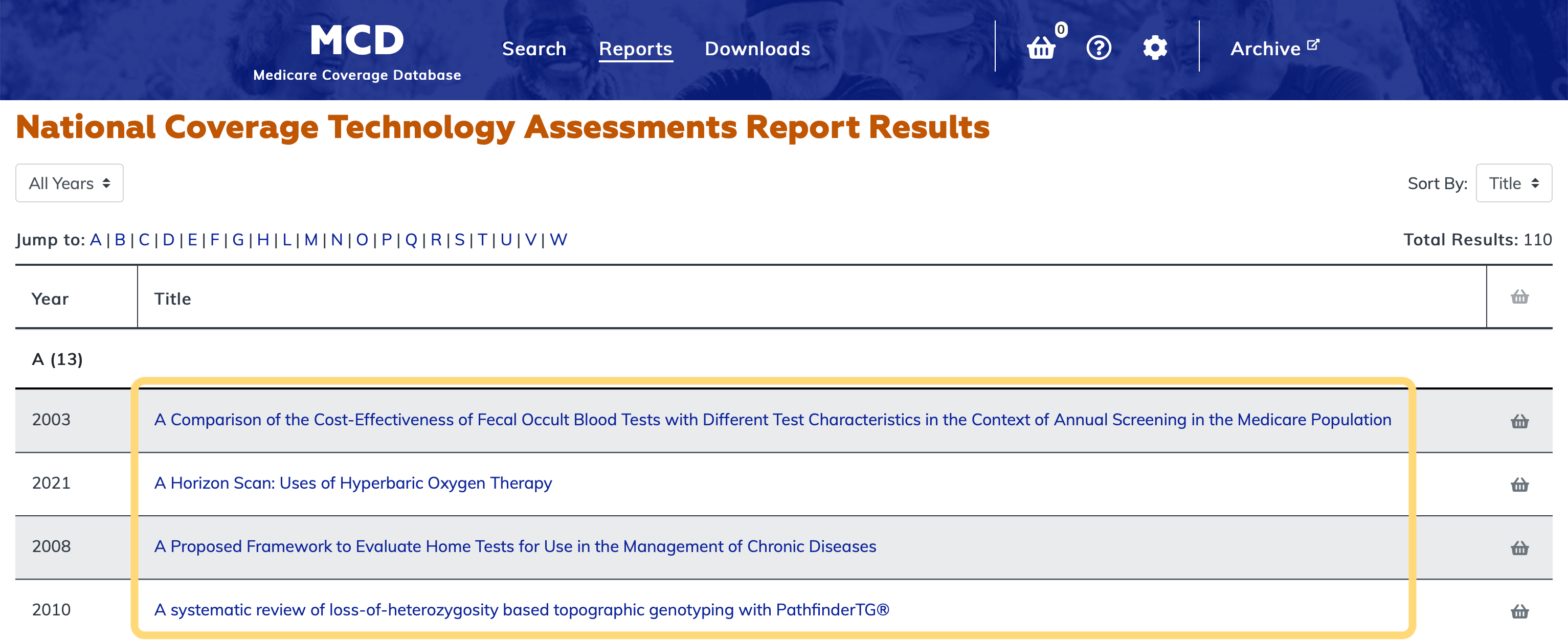Image resolution: width=1568 pixels, height=642 pixels.
Task: Jump to letter C results
Action: (x=144, y=240)
